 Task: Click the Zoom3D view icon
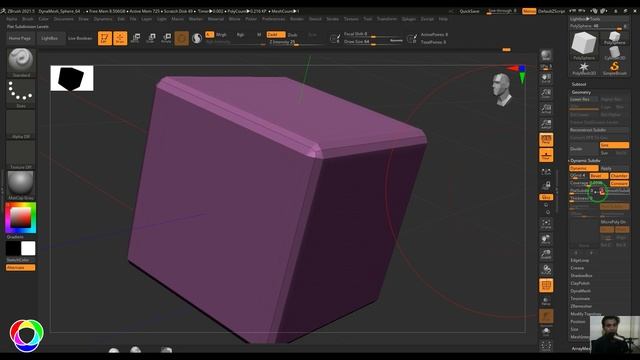coord(546,254)
